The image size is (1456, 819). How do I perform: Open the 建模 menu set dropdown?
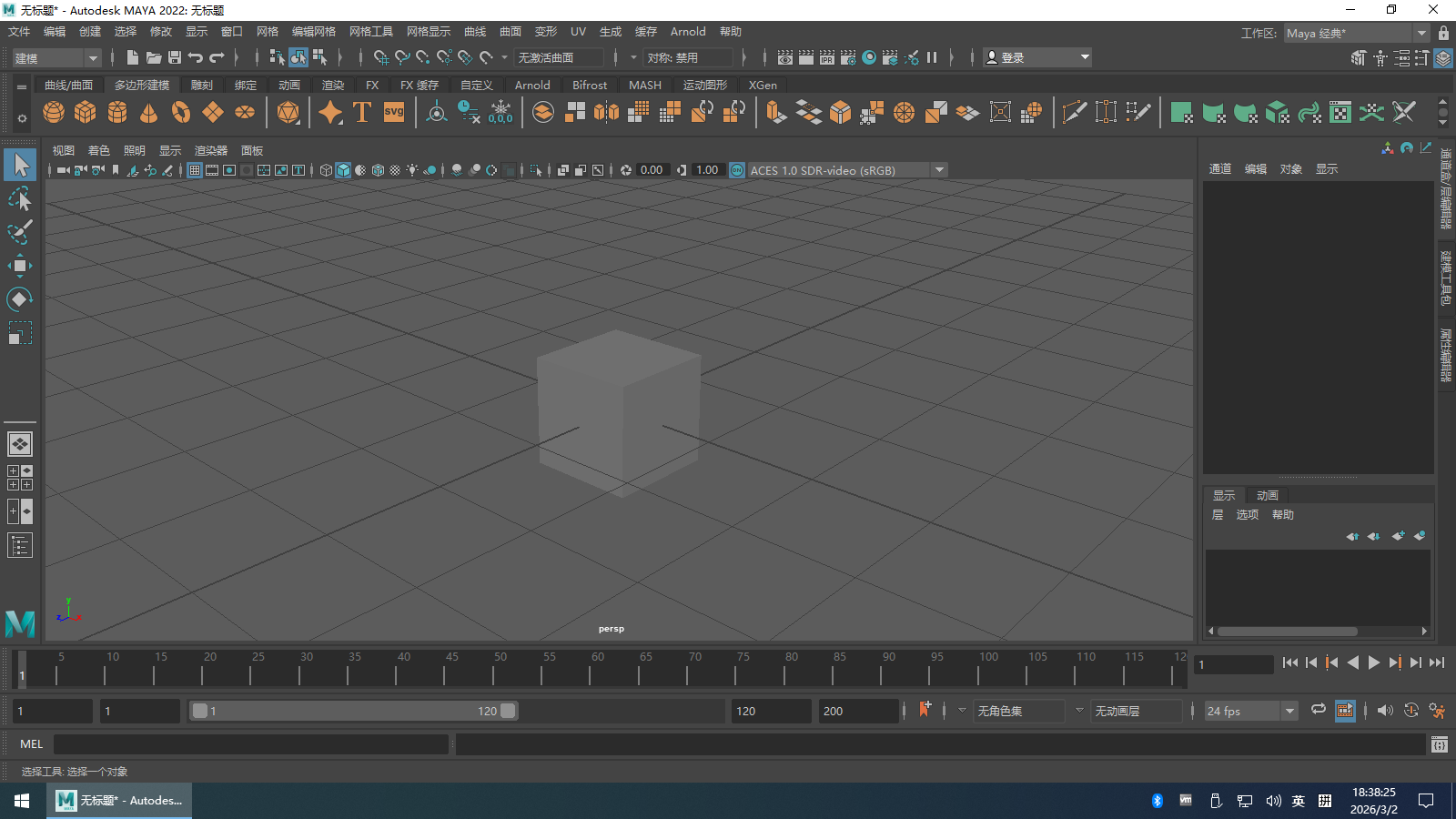pos(56,58)
